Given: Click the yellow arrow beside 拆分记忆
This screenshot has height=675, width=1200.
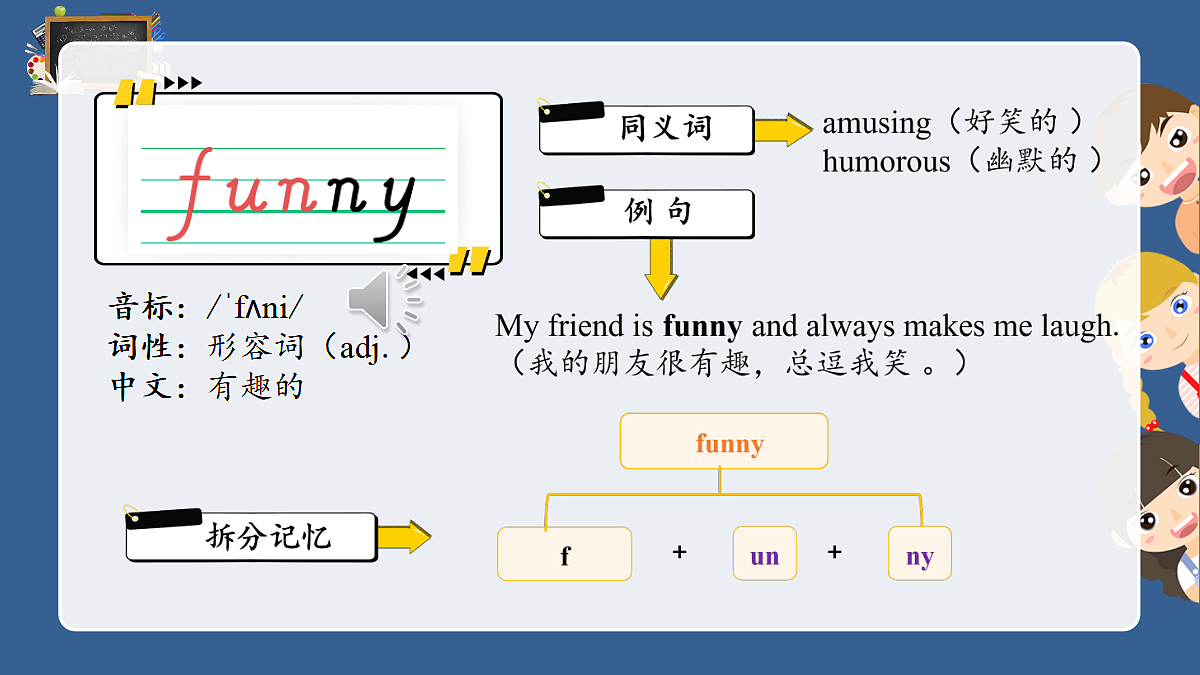Looking at the screenshot, I should point(404,537).
